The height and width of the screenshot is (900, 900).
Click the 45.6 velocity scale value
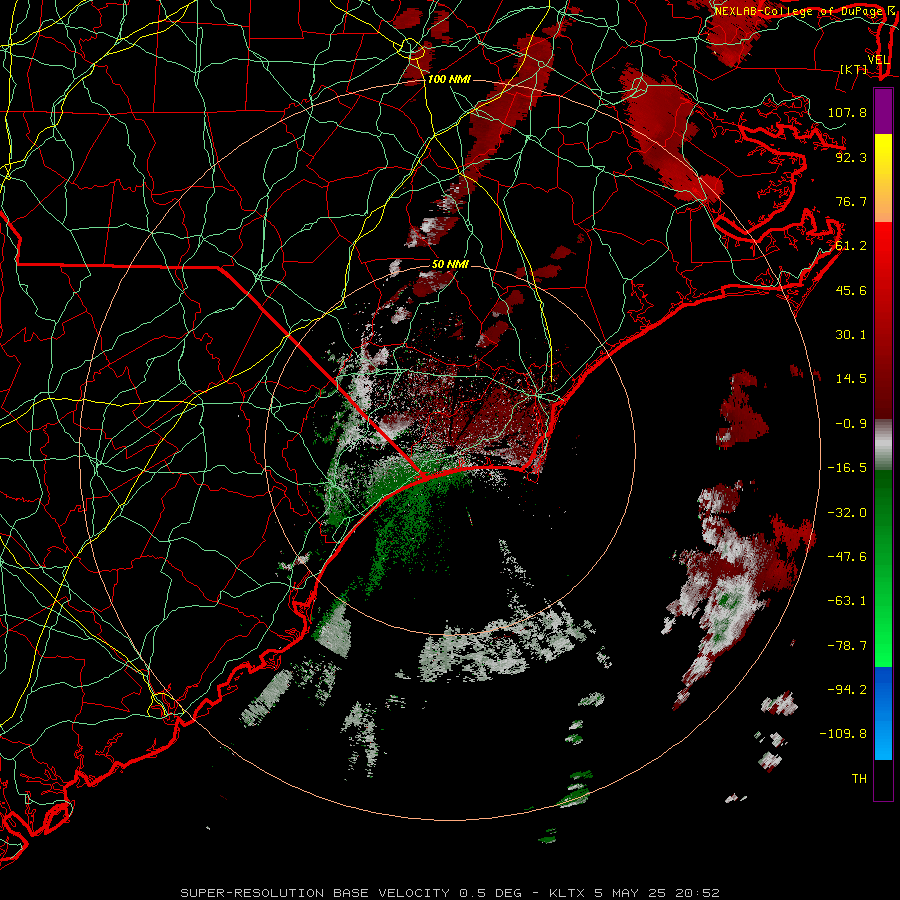pos(851,290)
